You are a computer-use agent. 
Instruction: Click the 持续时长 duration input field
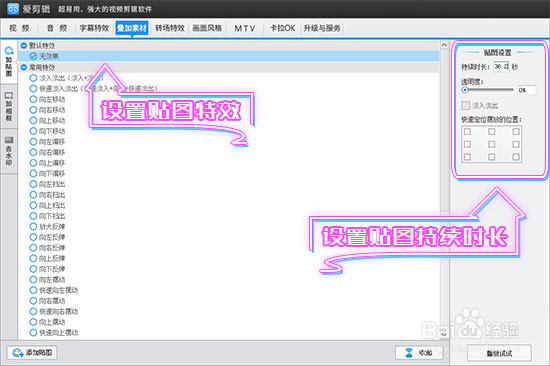(501, 67)
